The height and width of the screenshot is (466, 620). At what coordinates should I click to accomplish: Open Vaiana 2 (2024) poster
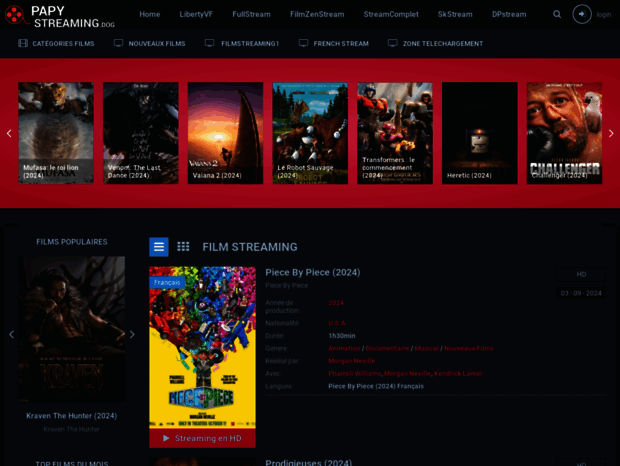[225, 133]
